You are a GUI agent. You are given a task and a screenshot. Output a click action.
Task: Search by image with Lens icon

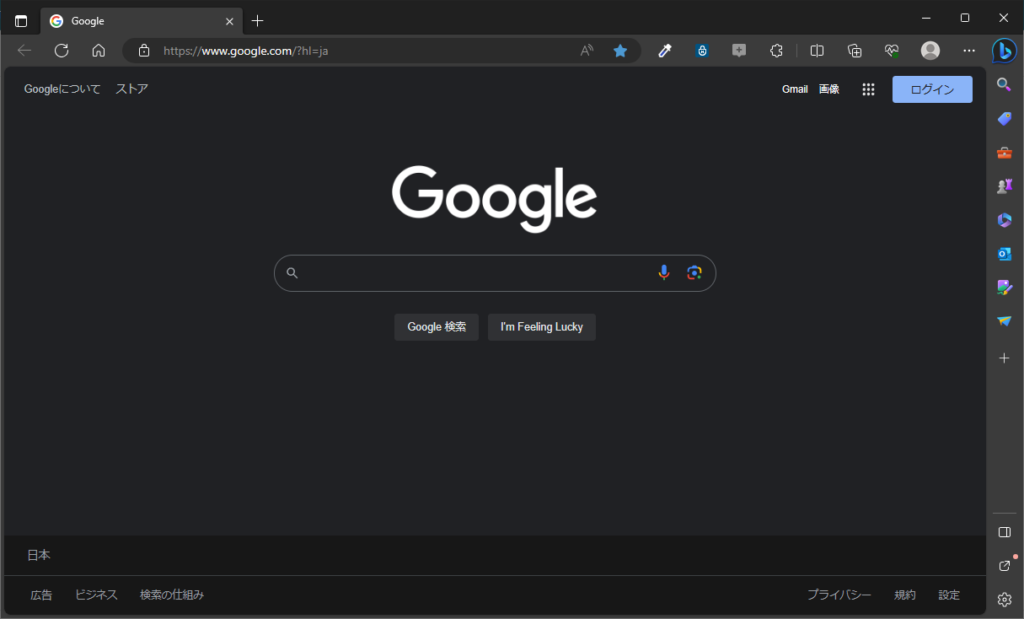pyautogui.click(x=694, y=273)
